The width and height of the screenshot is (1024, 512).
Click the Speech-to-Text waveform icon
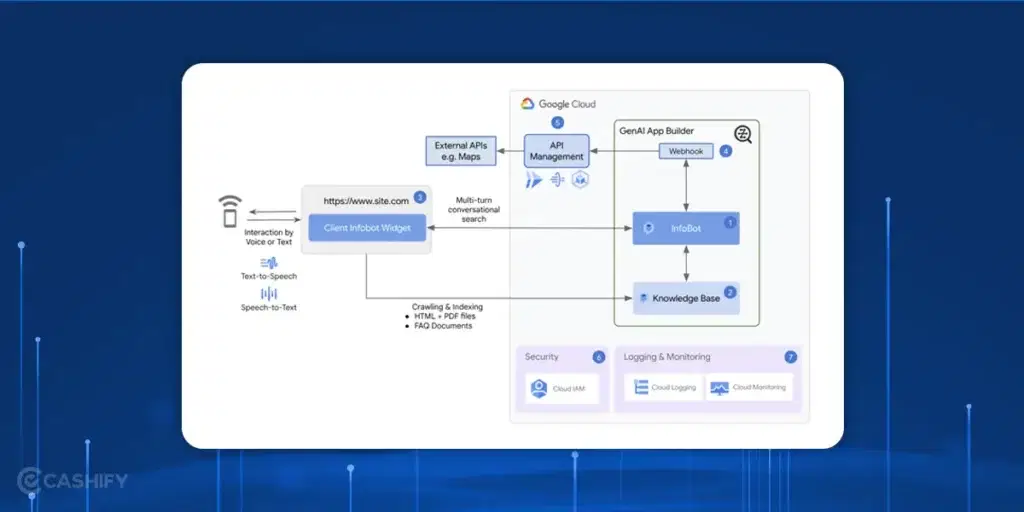click(x=268, y=294)
